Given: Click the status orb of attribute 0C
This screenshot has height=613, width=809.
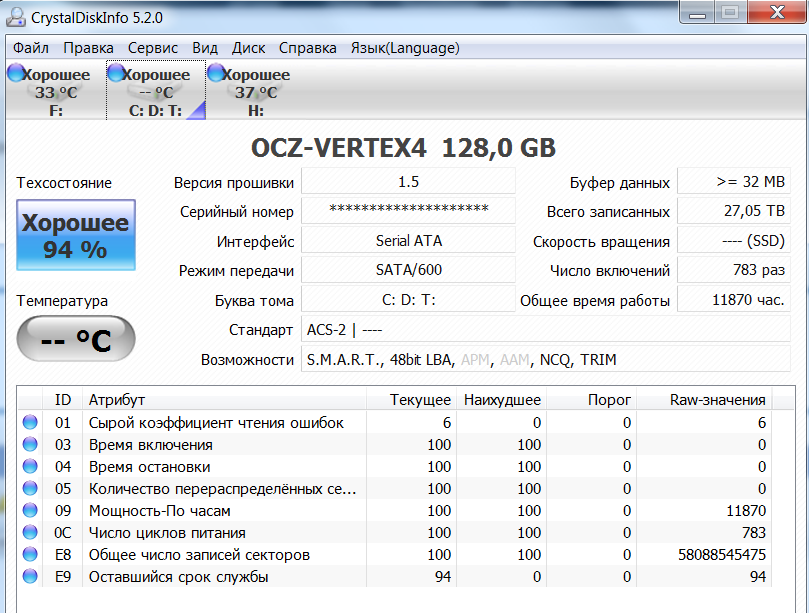Looking at the screenshot, I should [x=30, y=533].
